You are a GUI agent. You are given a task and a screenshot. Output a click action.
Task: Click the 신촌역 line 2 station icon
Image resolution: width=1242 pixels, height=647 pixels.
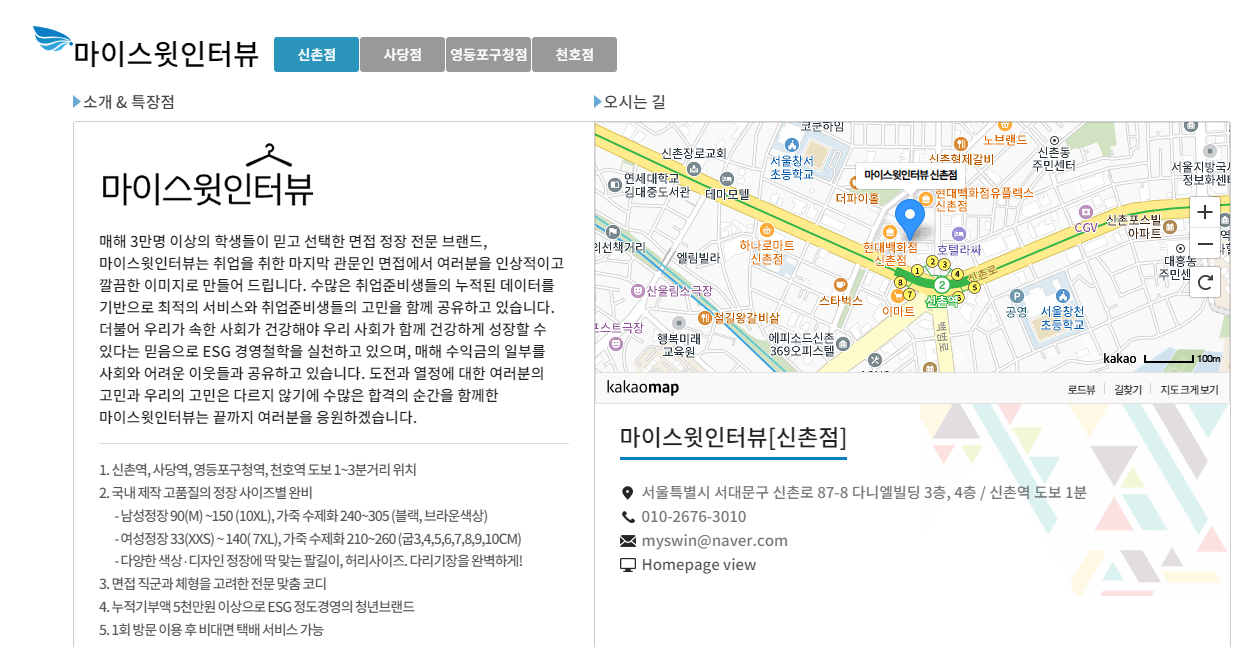click(x=942, y=284)
